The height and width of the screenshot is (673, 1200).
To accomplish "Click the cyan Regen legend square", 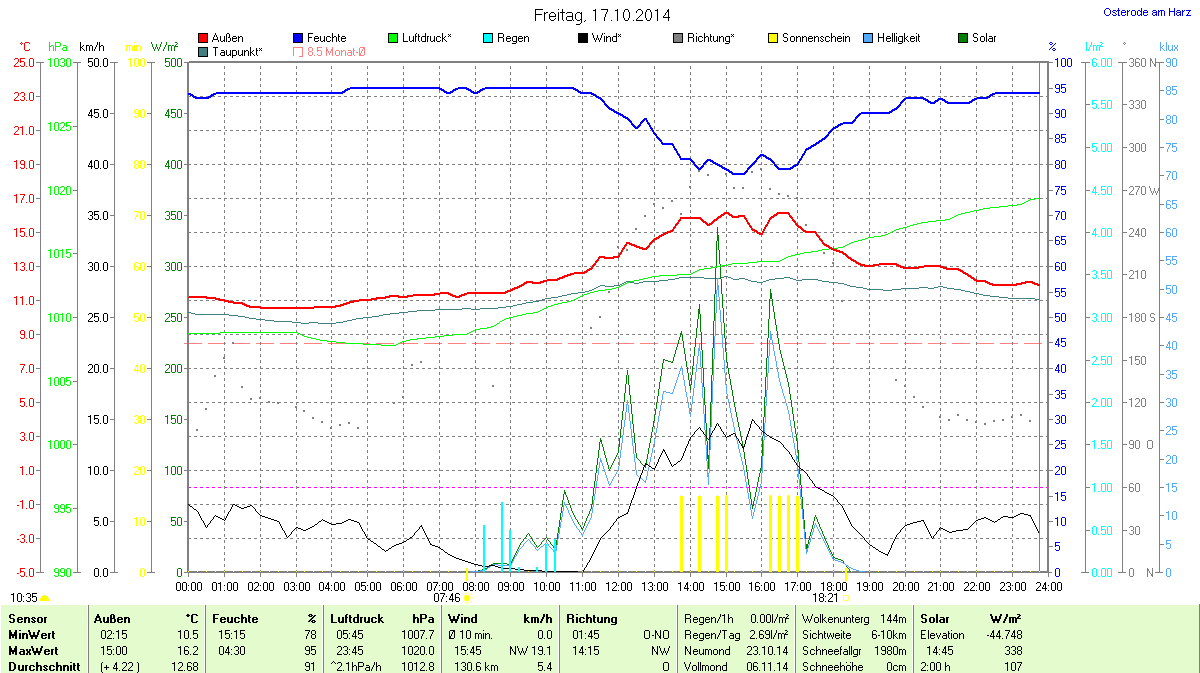I will pyautogui.click(x=488, y=38).
